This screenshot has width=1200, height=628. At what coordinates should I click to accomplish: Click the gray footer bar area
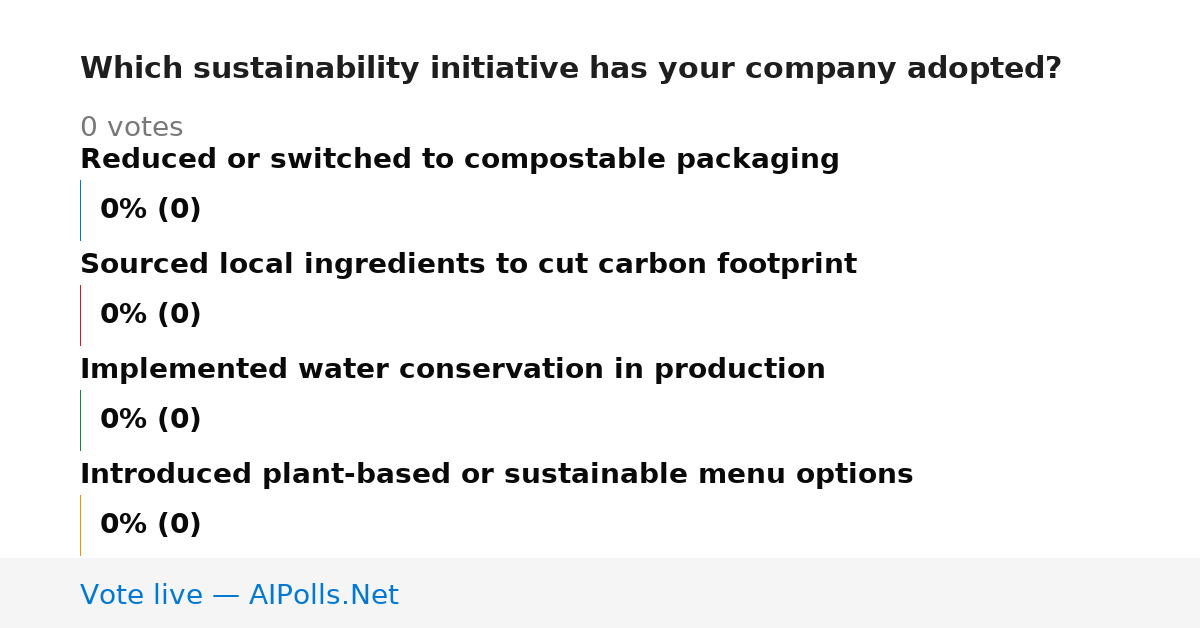point(600,593)
